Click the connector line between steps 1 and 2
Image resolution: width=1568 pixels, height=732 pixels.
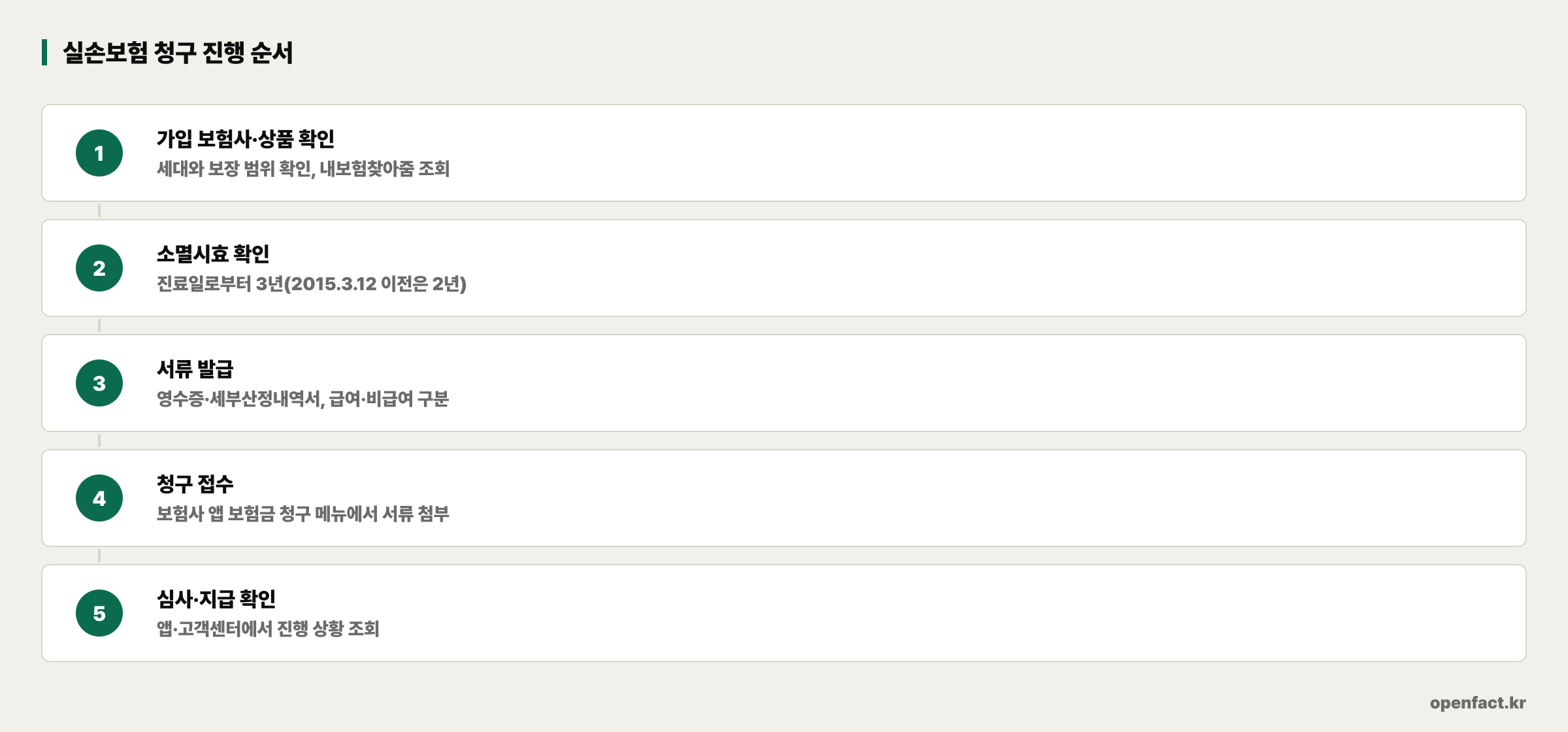[x=99, y=210]
